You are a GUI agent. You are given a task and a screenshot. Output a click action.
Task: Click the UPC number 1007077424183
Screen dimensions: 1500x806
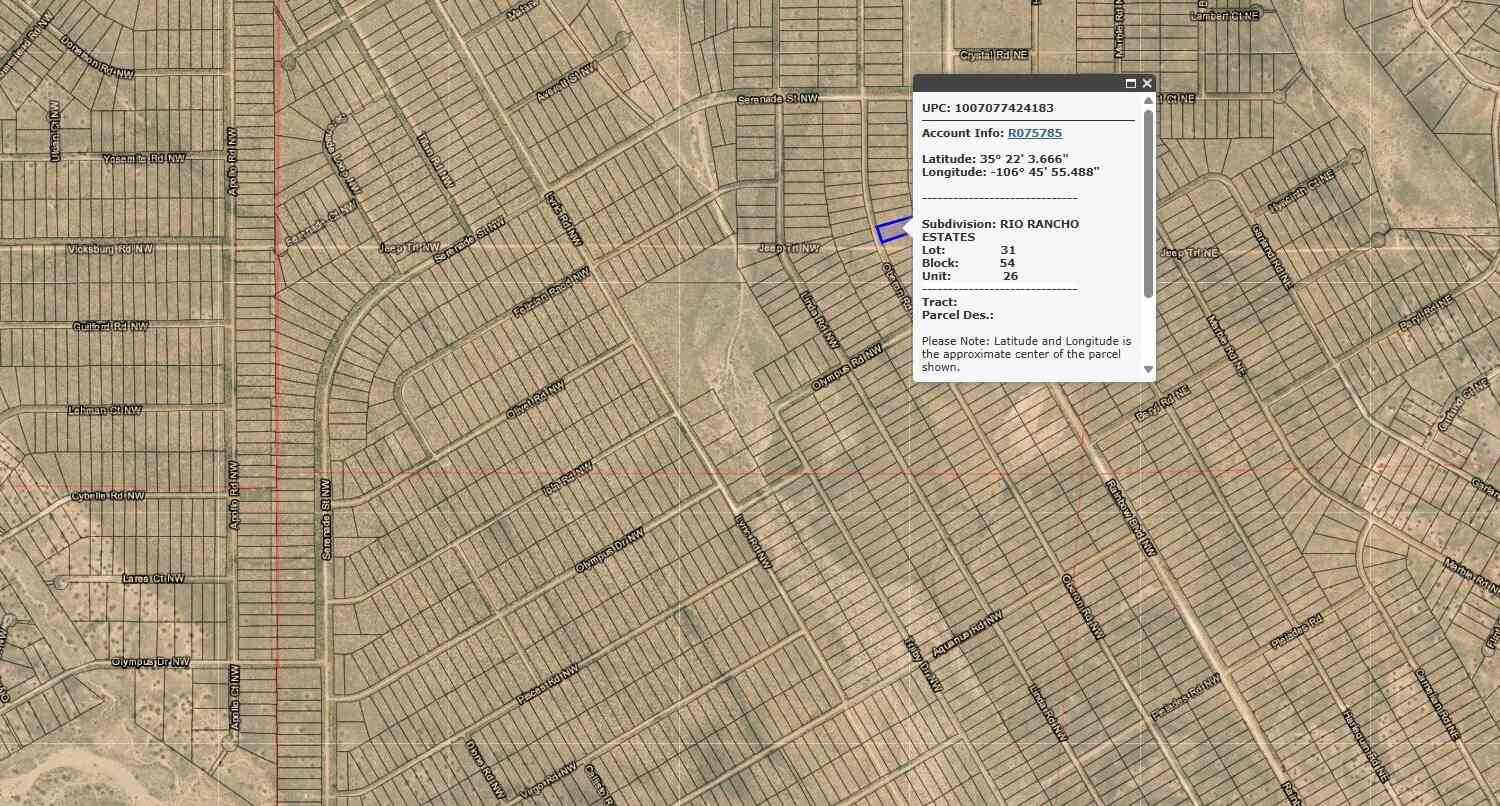(1004, 108)
